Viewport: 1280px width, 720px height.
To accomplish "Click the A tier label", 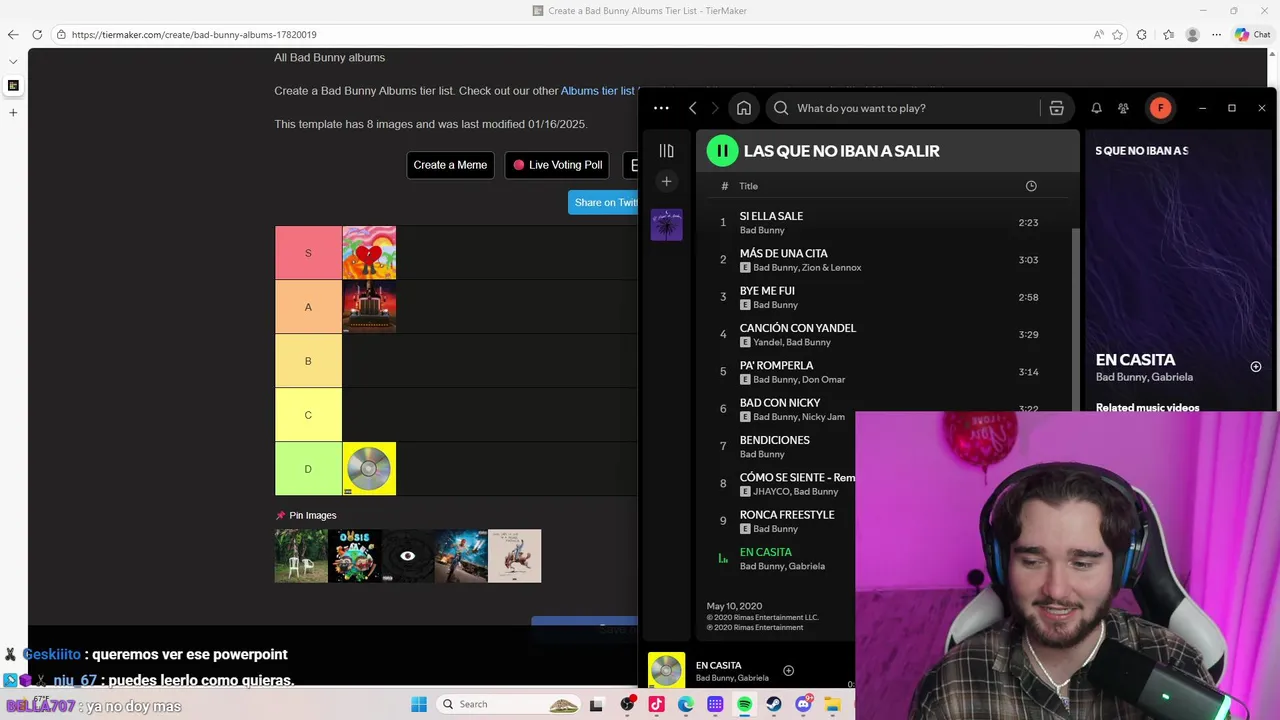I will 308,307.
